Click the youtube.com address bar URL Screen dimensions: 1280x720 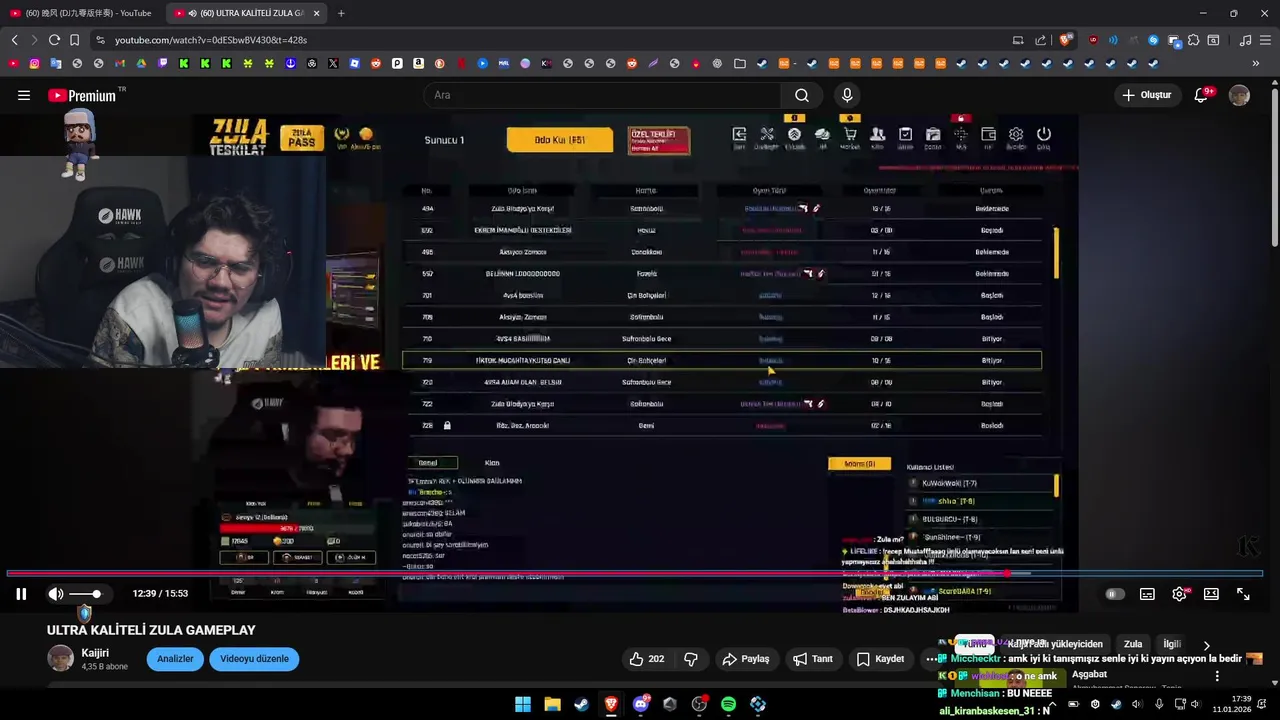211,40
